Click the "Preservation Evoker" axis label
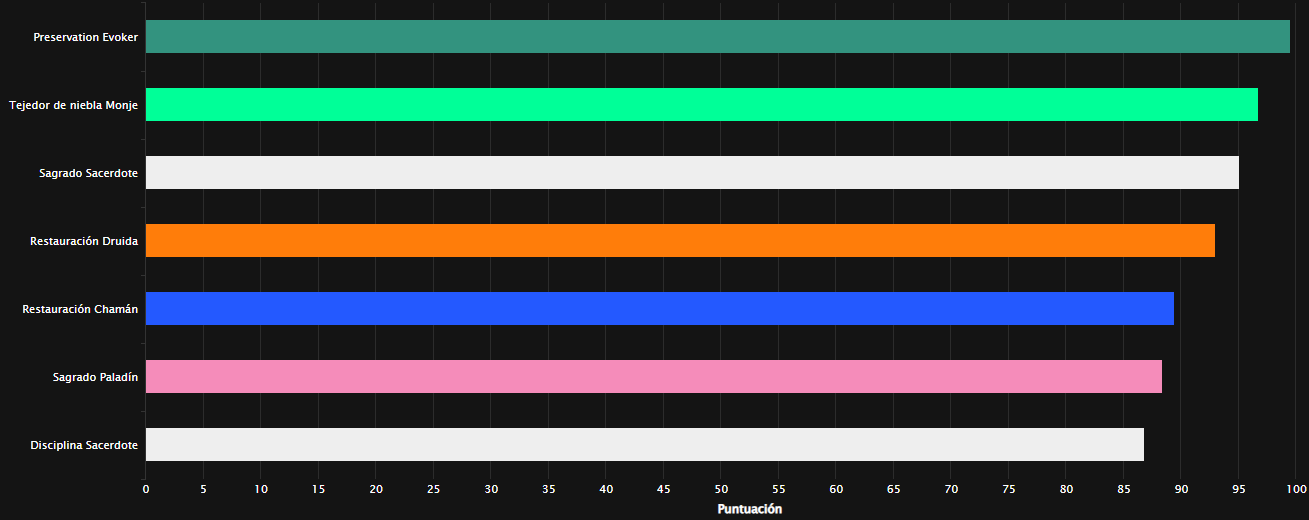This screenshot has height=520, width=1309. click(85, 37)
